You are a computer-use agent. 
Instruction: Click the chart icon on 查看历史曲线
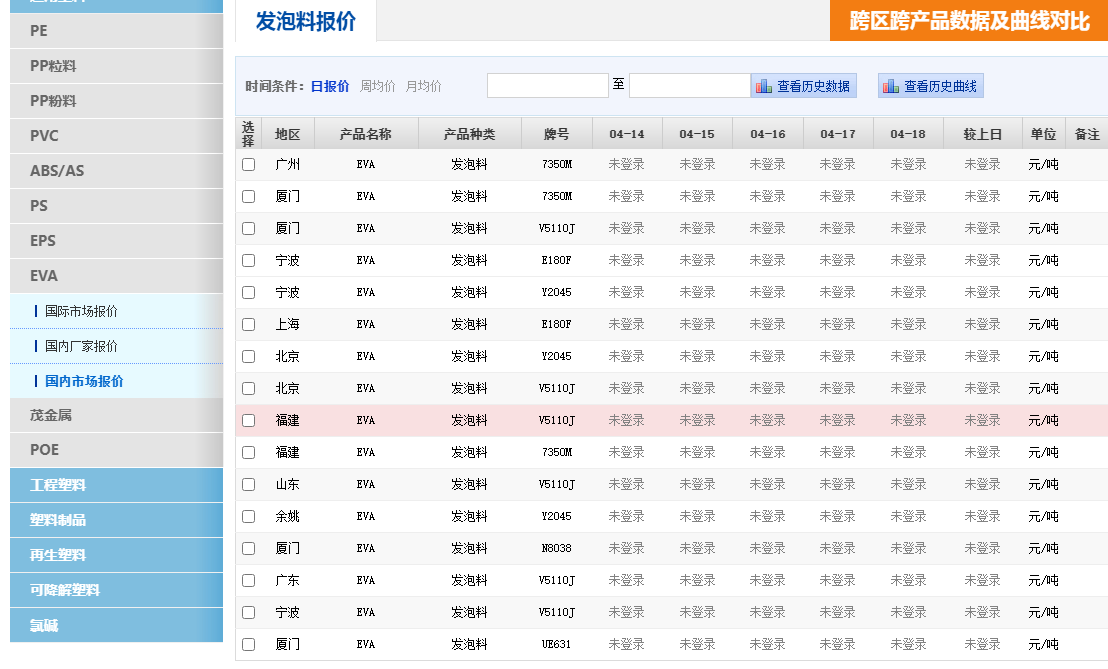coord(891,87)
